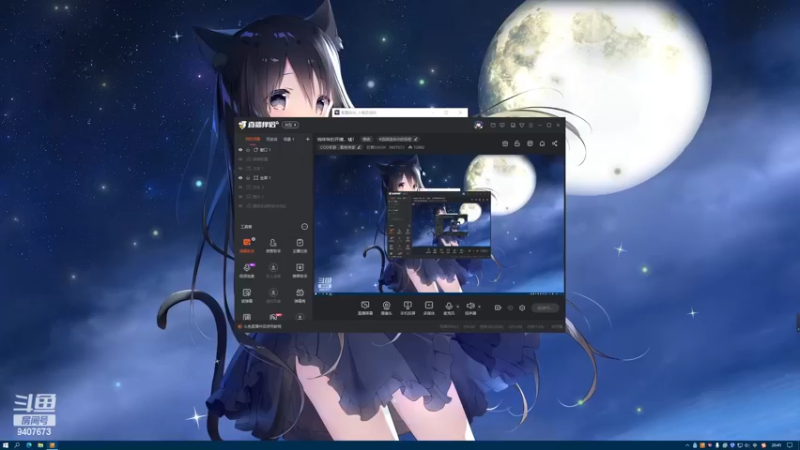Toggle eye icon of the last source row

coord(240,206)
